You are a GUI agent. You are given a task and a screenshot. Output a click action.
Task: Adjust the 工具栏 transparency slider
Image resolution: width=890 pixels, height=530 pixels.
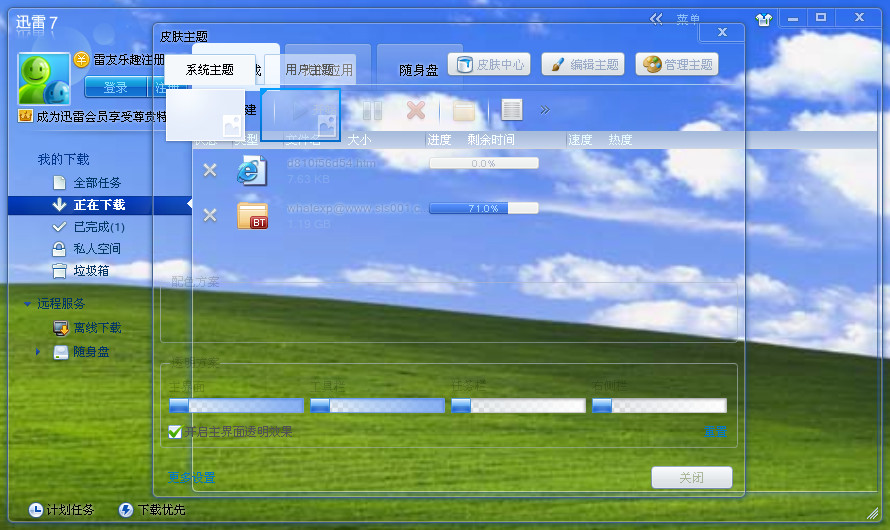[377, 406]
